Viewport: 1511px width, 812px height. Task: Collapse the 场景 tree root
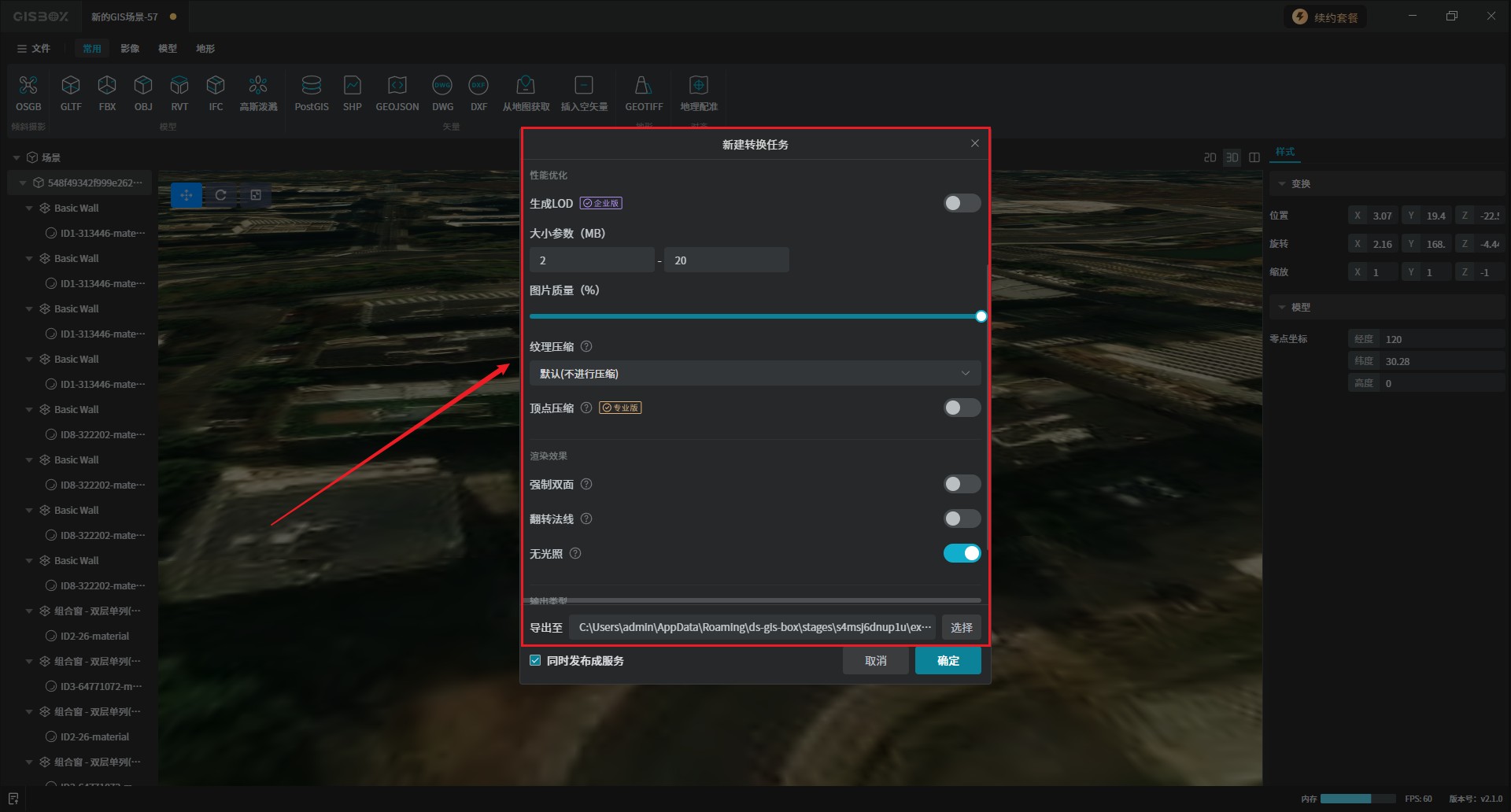click(17, 157)
